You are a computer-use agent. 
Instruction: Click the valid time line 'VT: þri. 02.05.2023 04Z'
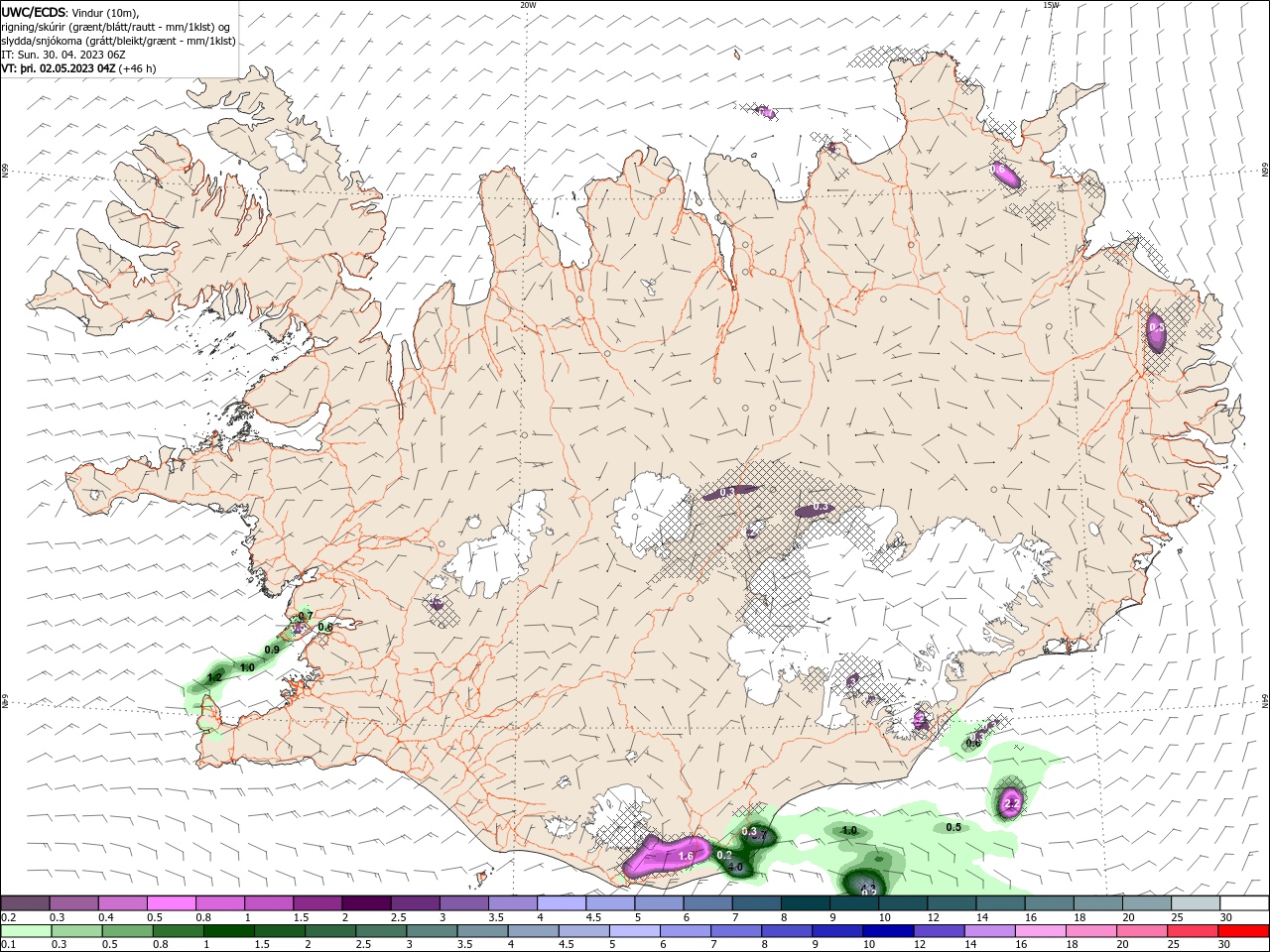[59, 68]
